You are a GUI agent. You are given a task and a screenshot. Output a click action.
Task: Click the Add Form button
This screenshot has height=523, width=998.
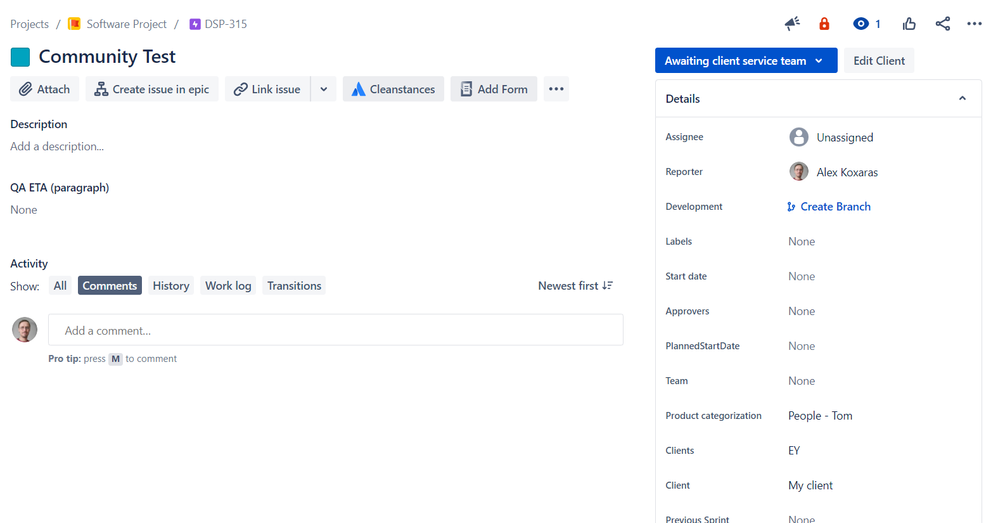[x=494, y=89]
